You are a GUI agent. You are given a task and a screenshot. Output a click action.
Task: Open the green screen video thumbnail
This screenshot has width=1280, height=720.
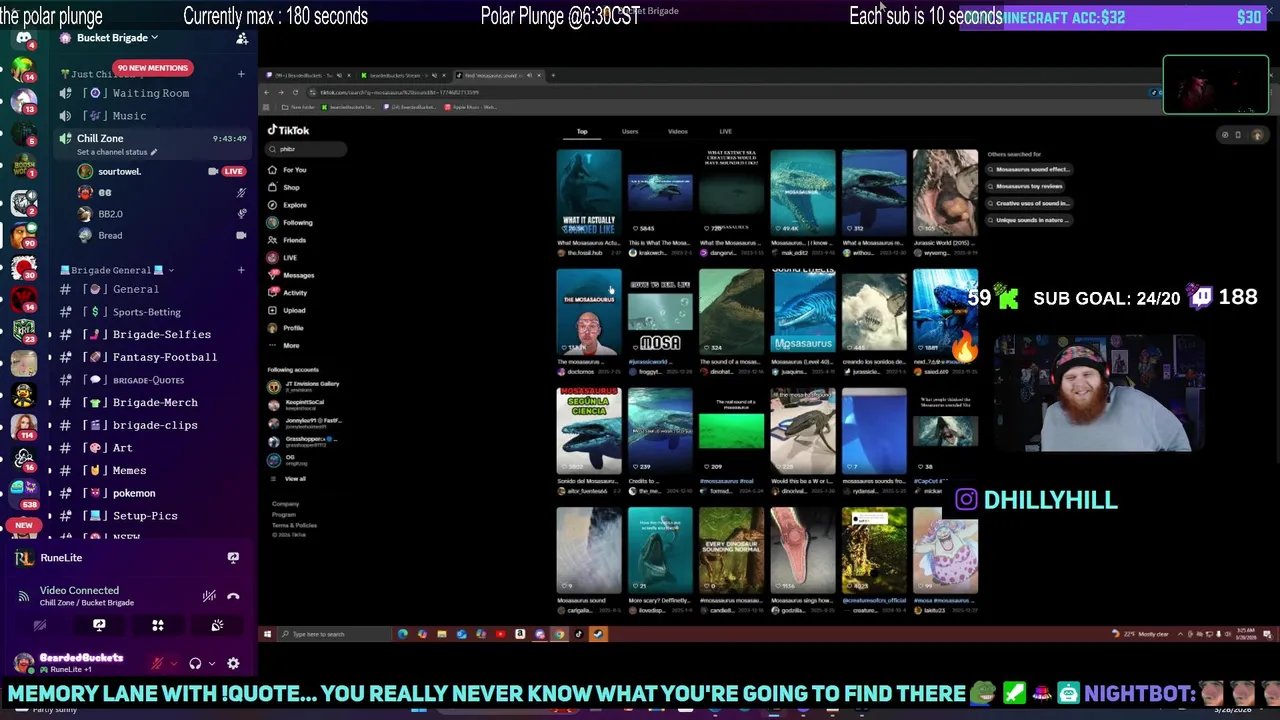click(731, 431)
